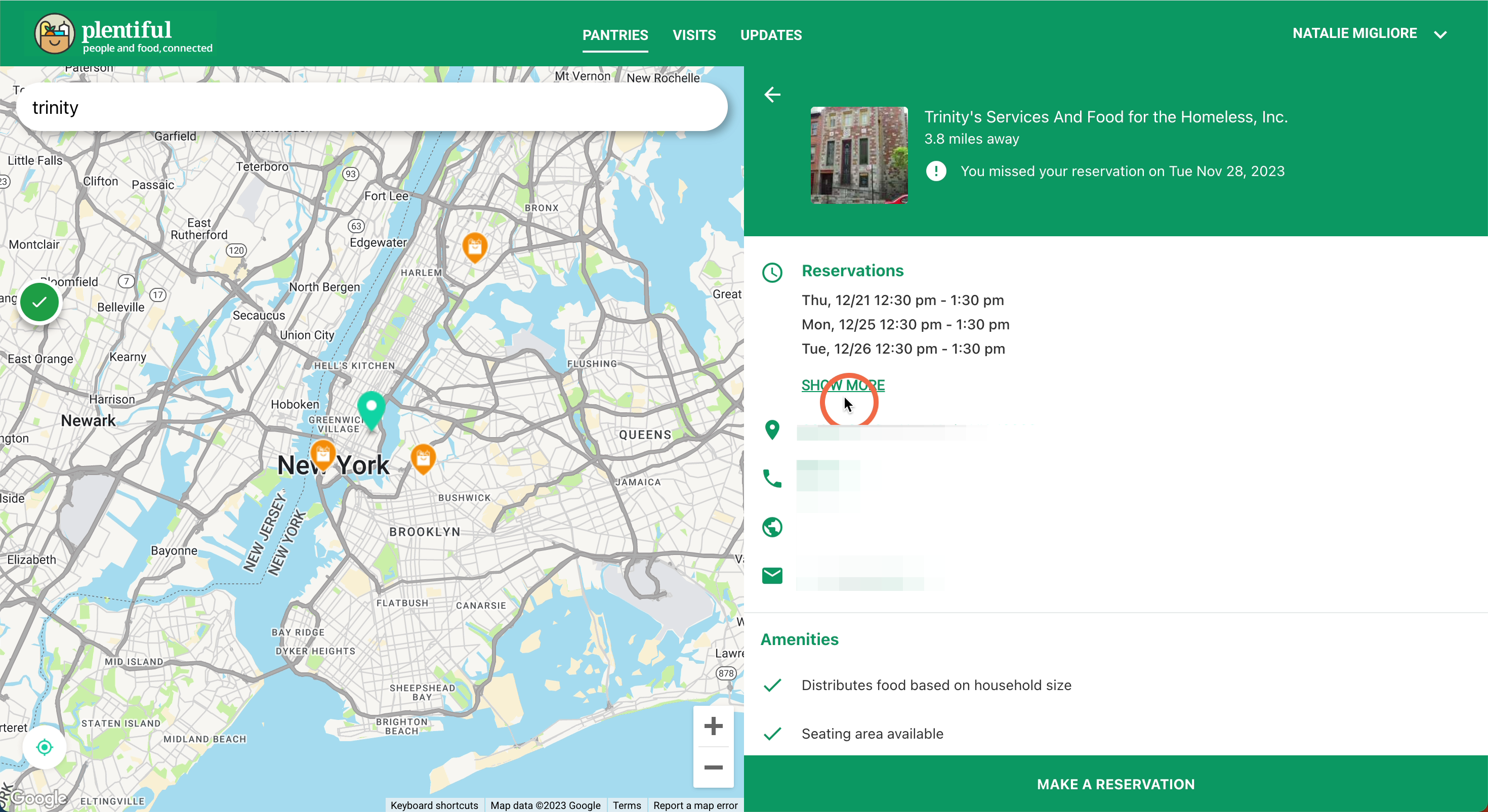The height and width of the screenshot is (812, 1488).
Task: Click 'Seating area available' amenity
Action: pos(872,734)
